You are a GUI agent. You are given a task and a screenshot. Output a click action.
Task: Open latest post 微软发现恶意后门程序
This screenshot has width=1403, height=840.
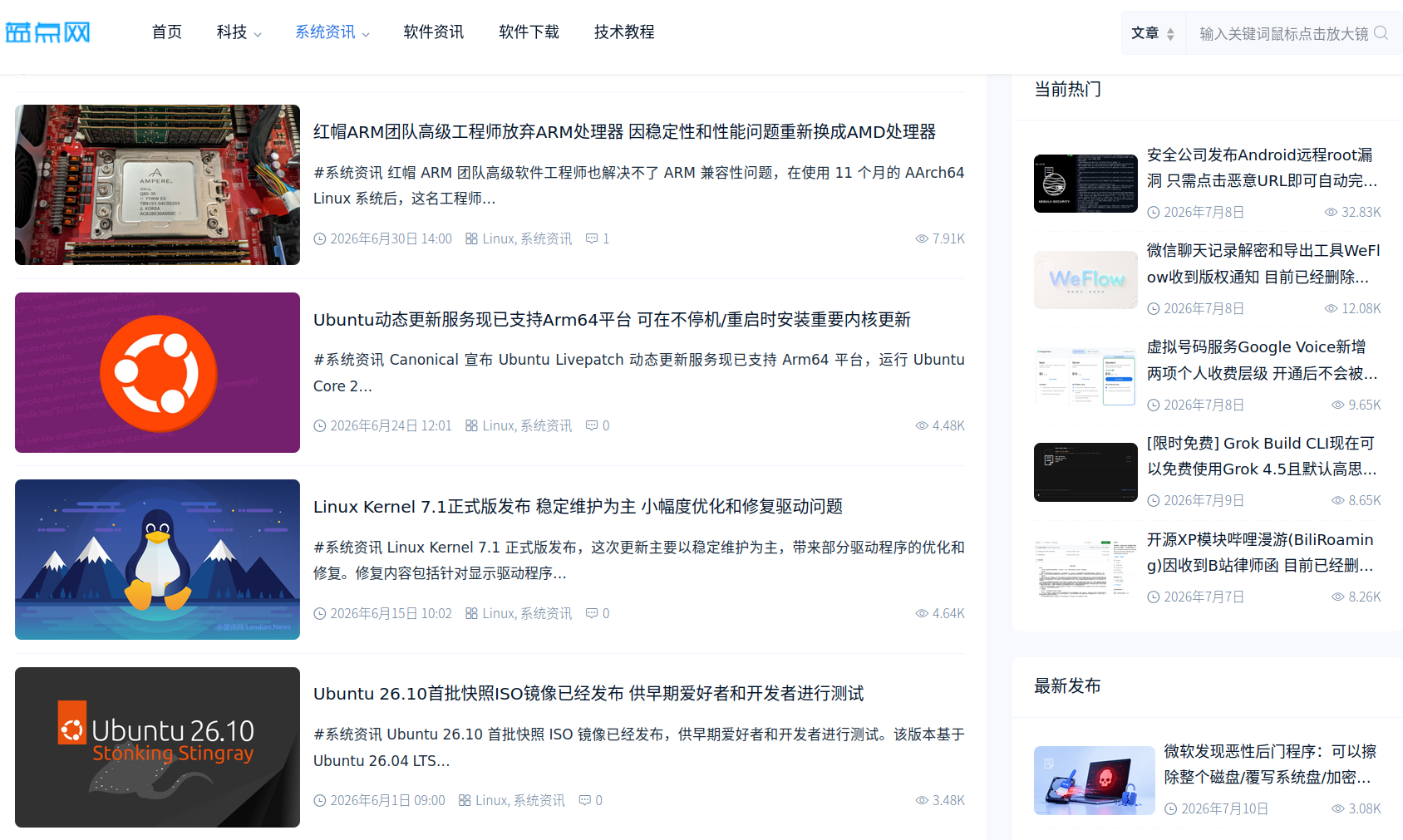1271,764
